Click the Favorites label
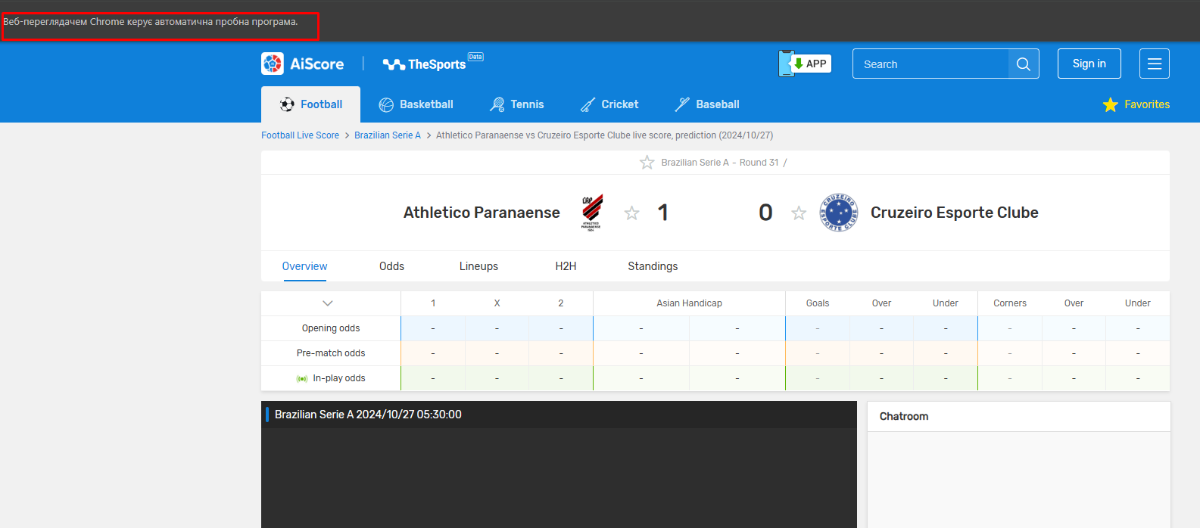Viewport: 1200px width, 528px height. (x=1147, y=104)
